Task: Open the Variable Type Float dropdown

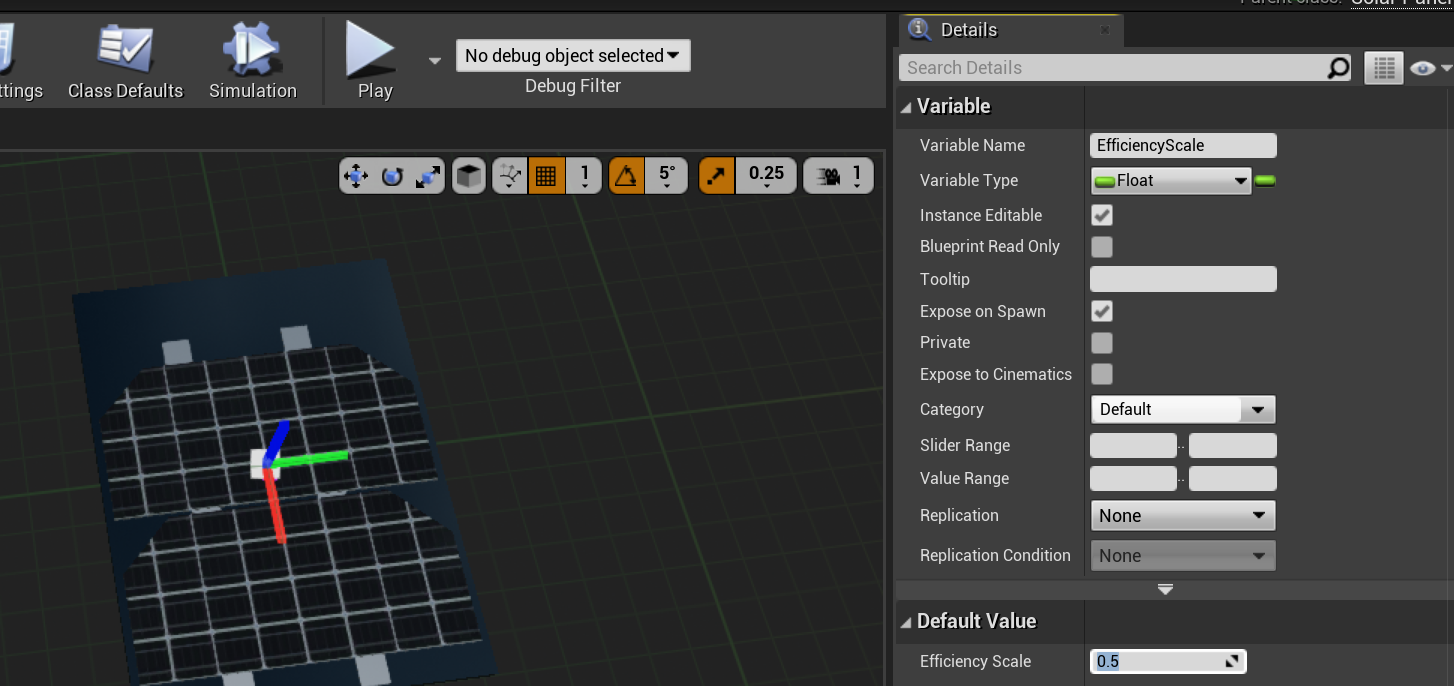Action: click(x=1171, y=181)
